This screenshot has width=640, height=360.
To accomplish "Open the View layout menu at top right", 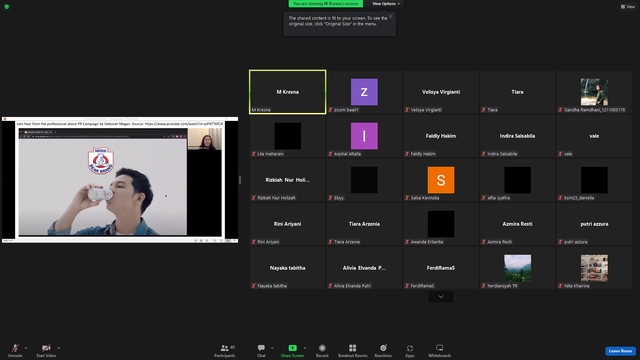I will [x=628, y=7].
